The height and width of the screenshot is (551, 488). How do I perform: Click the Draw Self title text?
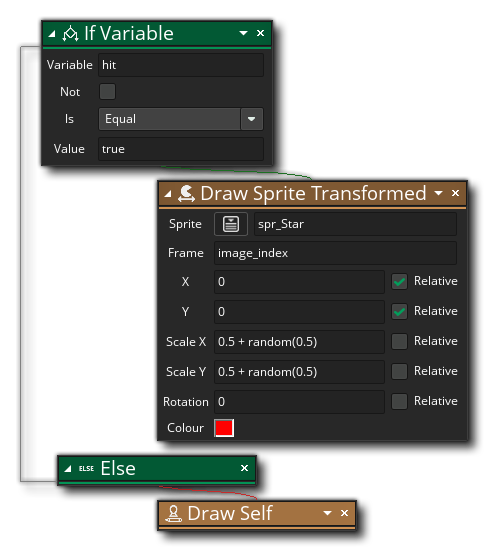(x=230, y=513)
